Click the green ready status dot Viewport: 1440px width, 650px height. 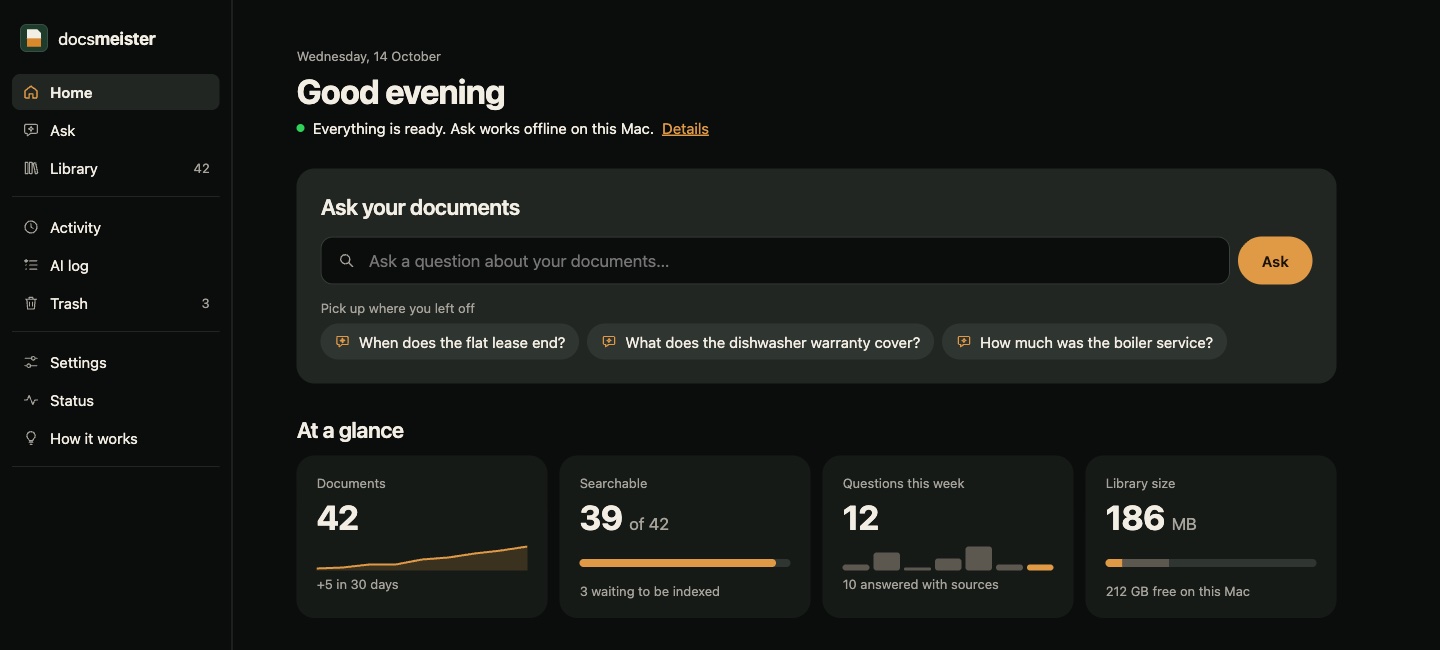click(x=301, y=128)
